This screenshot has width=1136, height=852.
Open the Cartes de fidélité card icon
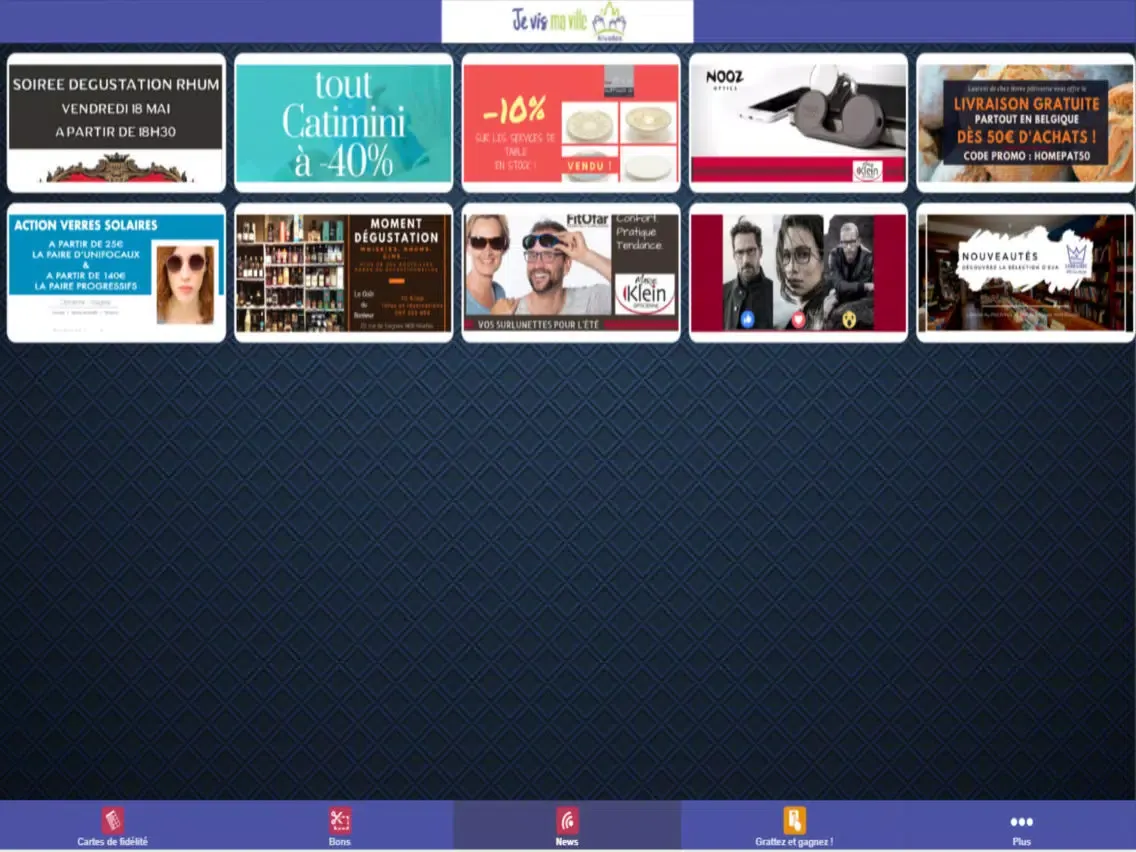pos(112,821)
